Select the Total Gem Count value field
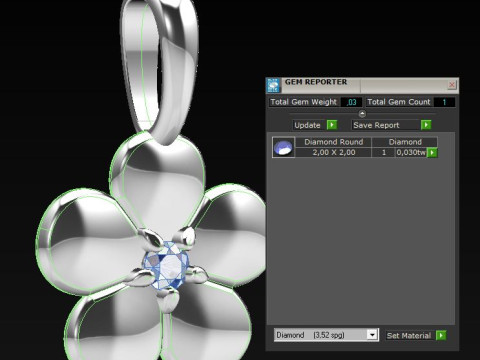The width and height of the screenshot is (480, 360). click(444, 102)
